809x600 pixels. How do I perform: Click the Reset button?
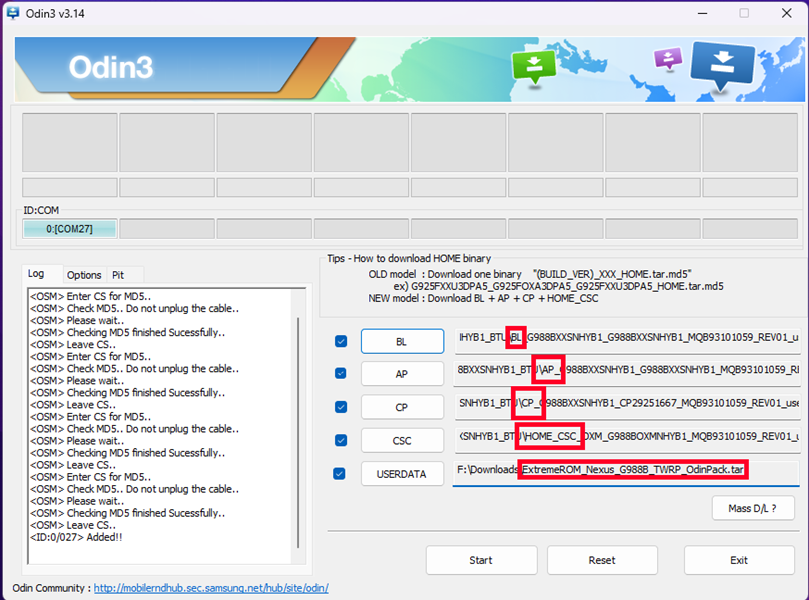point(602,560)
